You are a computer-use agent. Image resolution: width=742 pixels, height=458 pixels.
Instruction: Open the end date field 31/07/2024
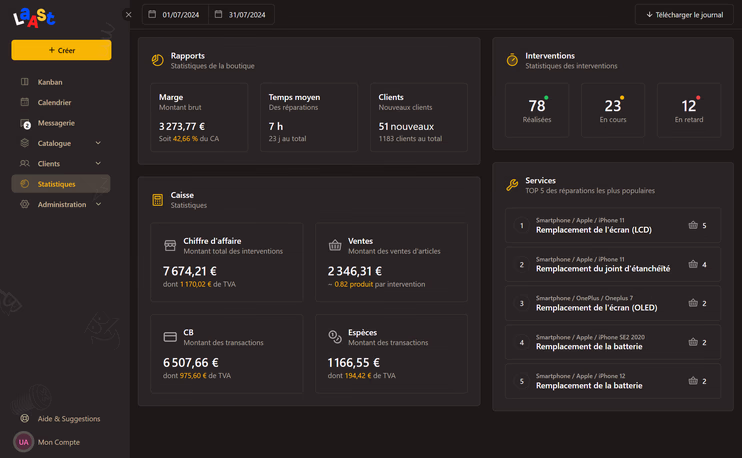tap(241, 15)
